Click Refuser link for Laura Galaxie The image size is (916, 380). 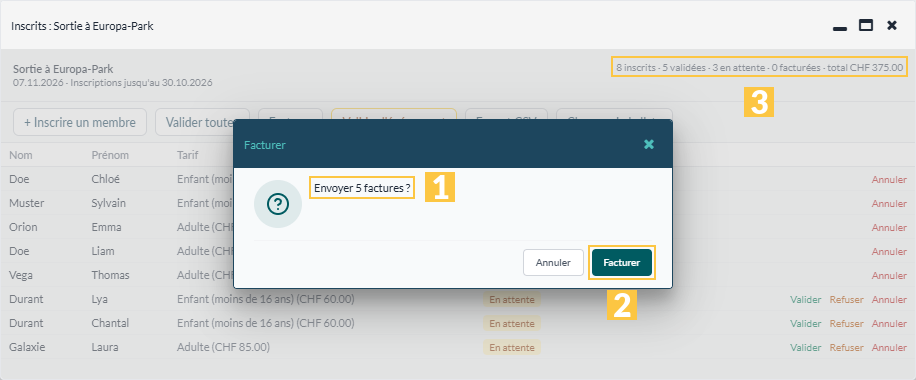[x=846, y=347]
